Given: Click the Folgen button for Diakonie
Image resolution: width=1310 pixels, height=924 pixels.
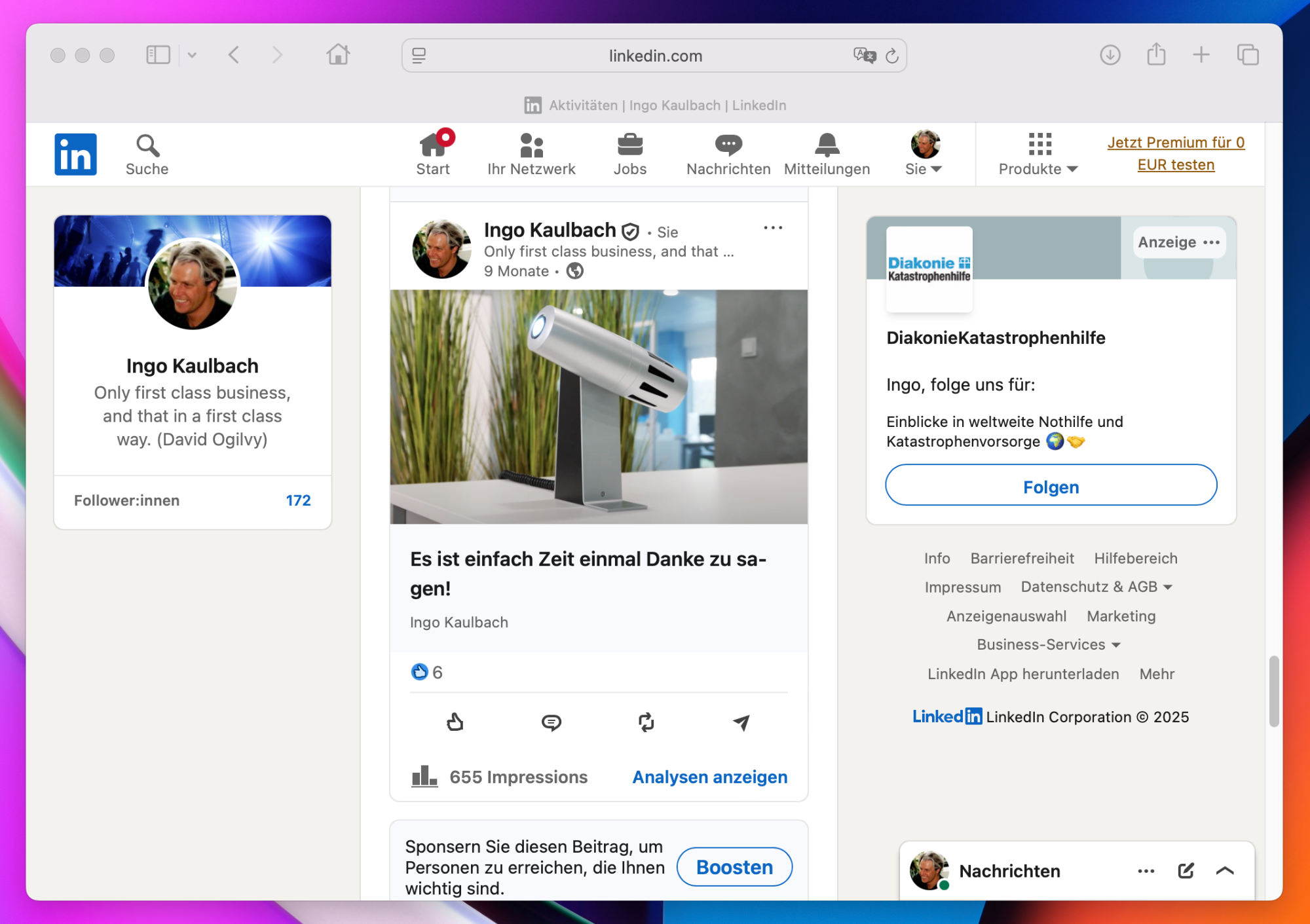Looking at the screenshot, I should (1051, 486).
